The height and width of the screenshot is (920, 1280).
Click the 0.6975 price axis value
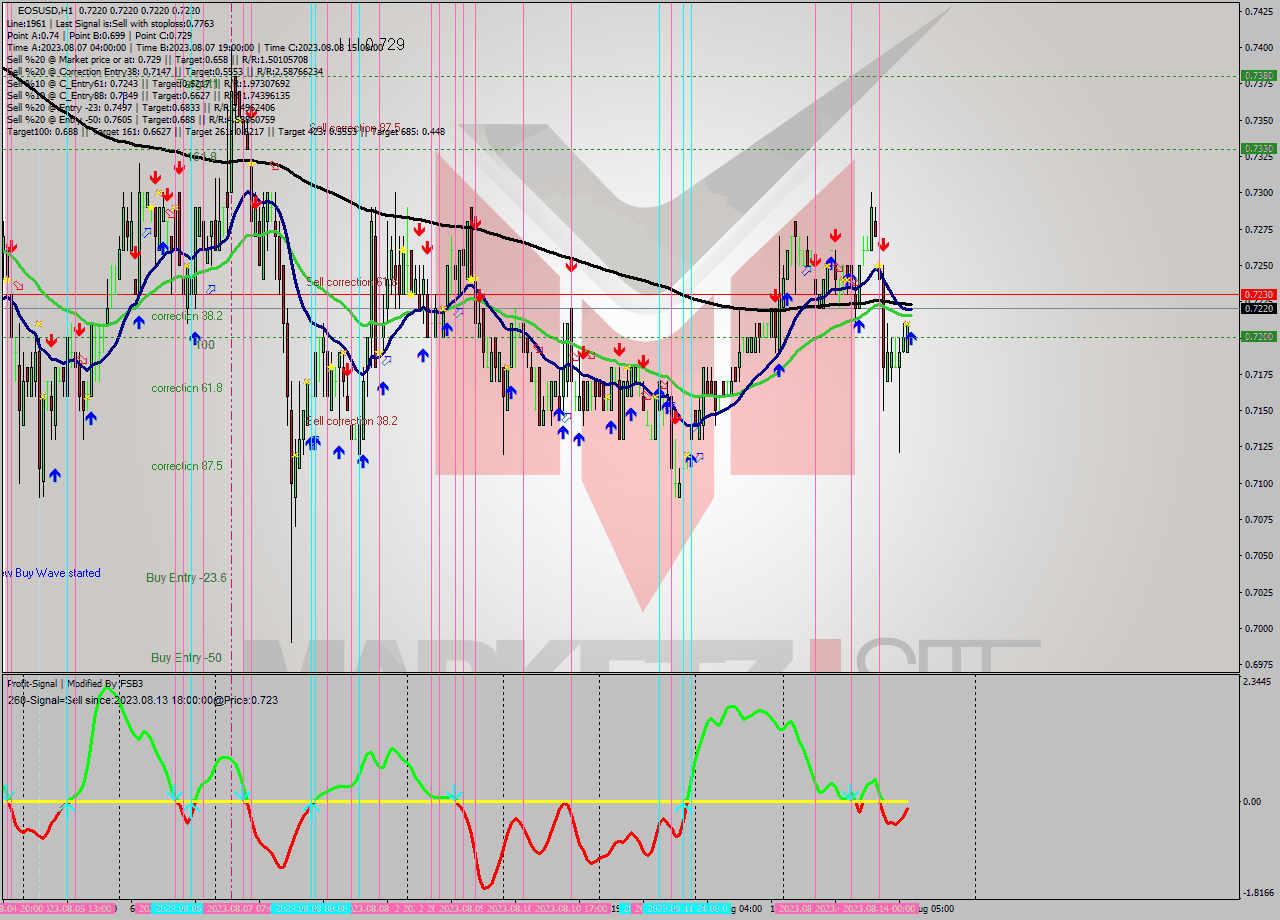1258,665
